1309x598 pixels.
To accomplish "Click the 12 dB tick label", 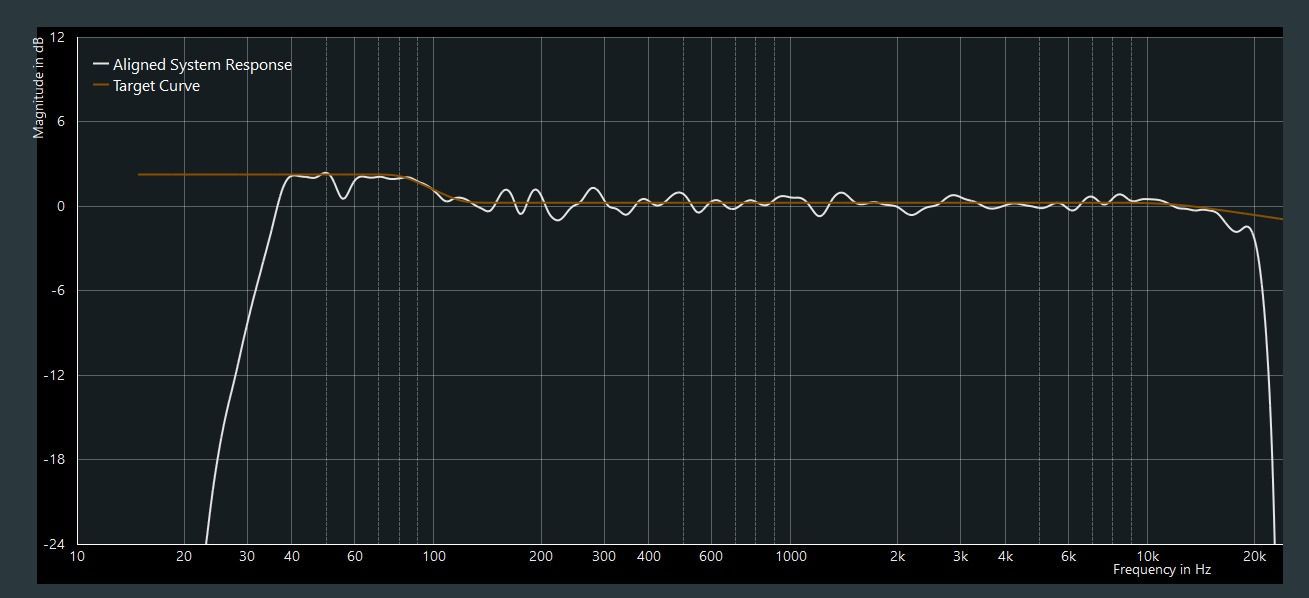I will [x=56, y=37].
